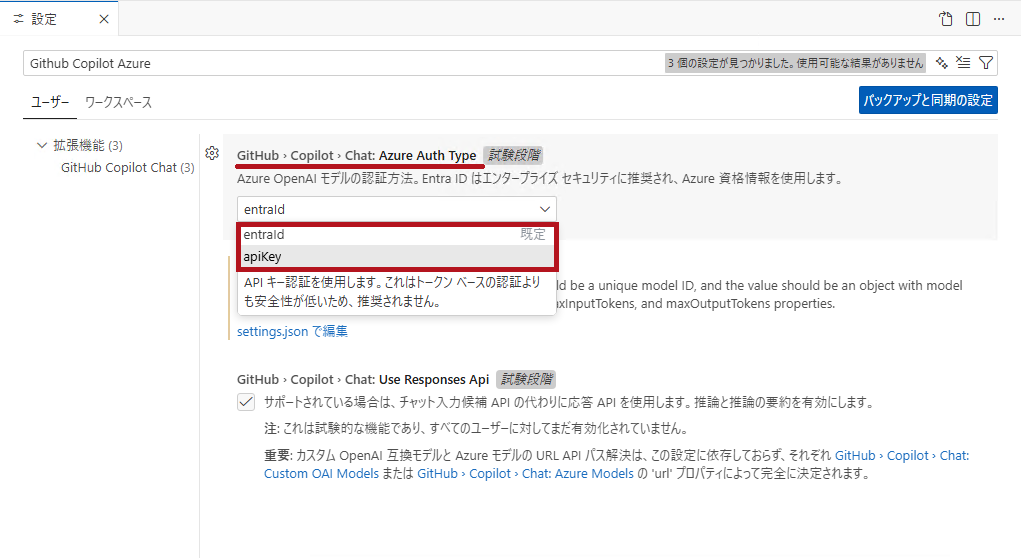Open more editor actions menu
This screenshot has width=1021, height=558.
[999, 19]
